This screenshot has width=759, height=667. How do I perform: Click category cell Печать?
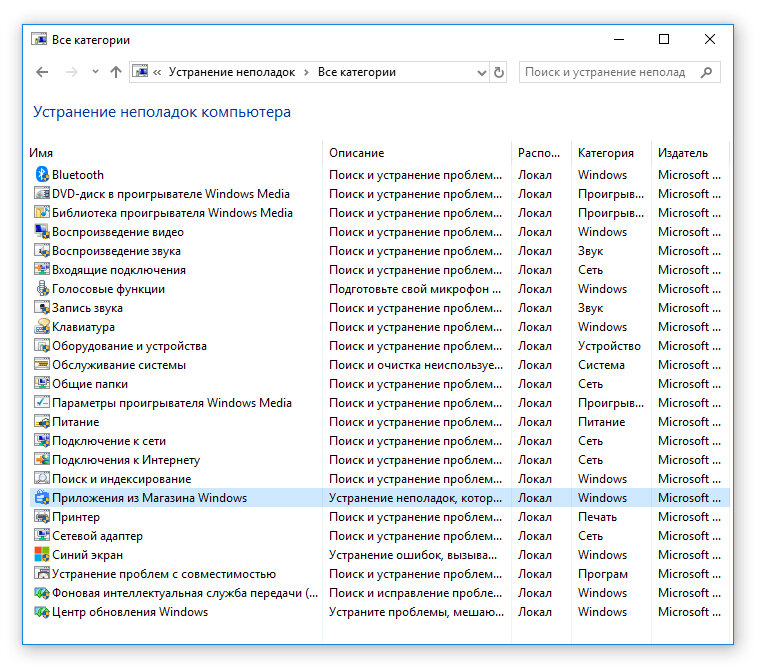coord(597,517)
